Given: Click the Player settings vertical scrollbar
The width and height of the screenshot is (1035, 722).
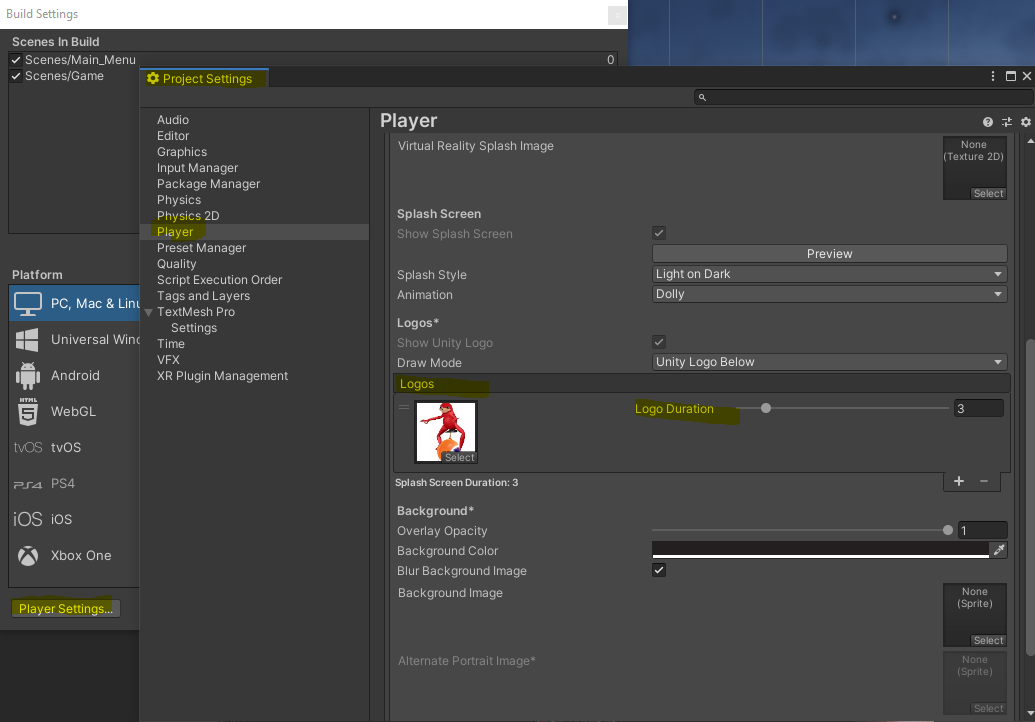Looking at the screenshot, I should [x=1030, y=497].
